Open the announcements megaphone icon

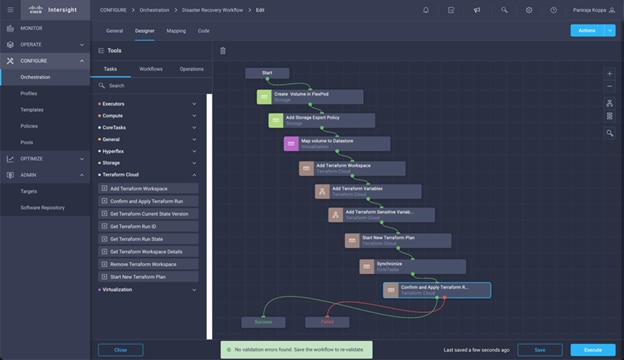477,10
